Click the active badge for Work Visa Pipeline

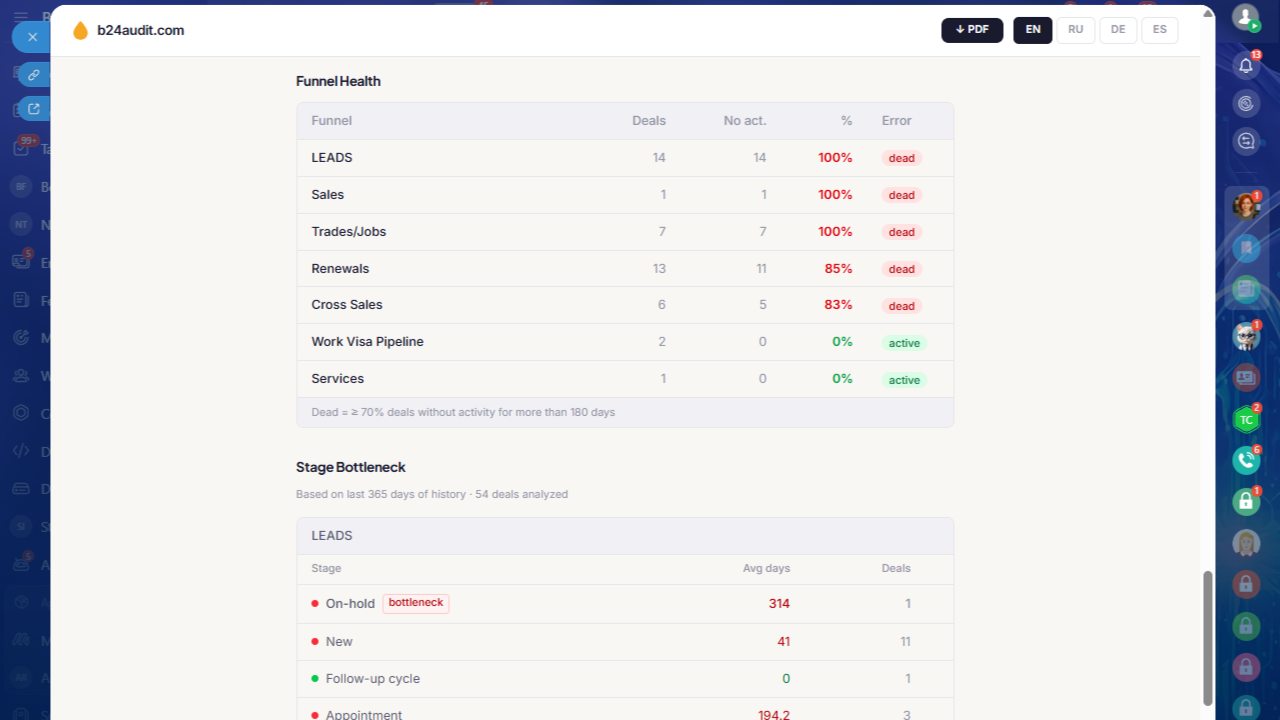point(904,343)
